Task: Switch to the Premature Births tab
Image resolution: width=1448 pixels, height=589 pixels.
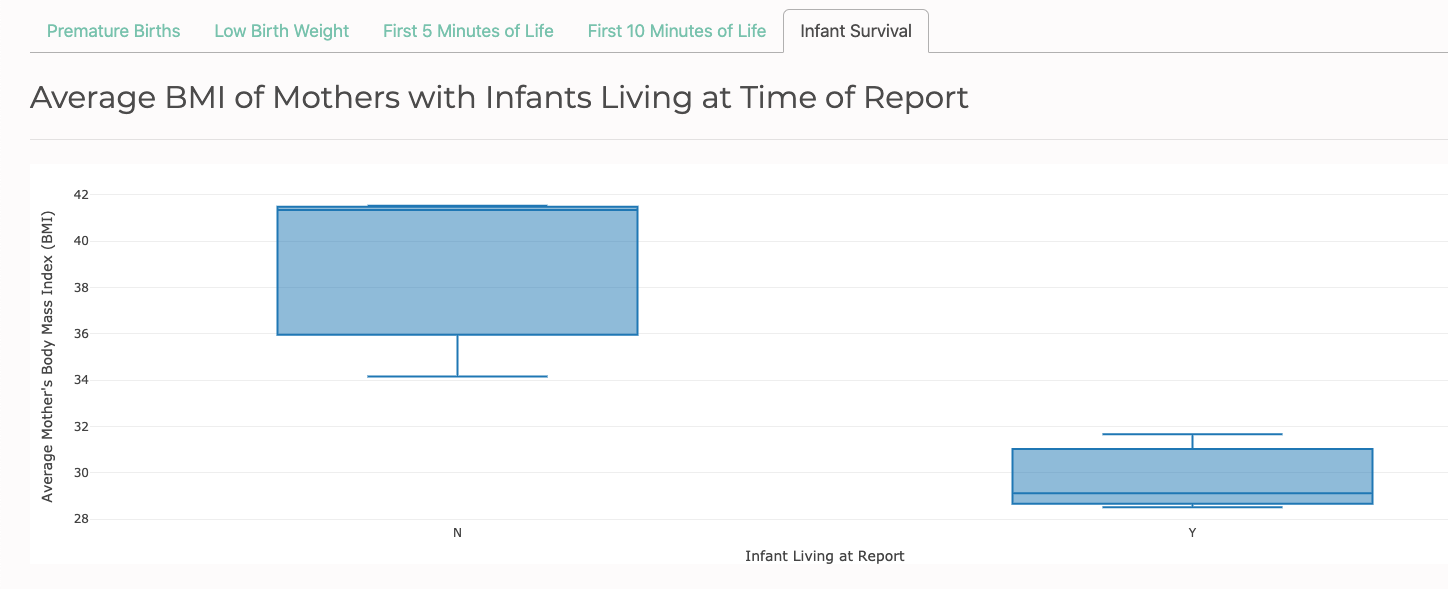Action: tap(113, 31)
